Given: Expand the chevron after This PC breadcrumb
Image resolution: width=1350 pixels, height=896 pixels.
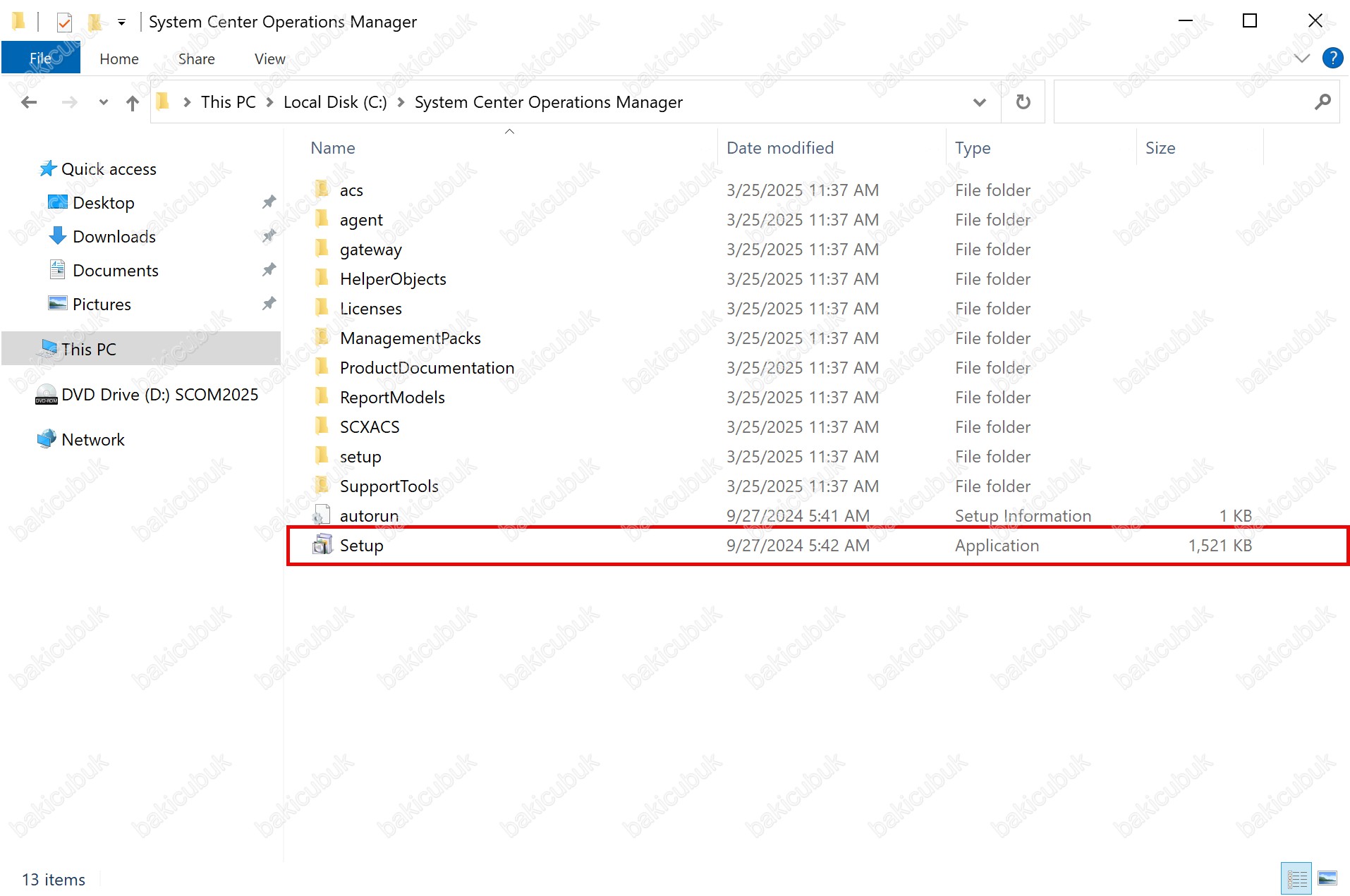Looking at the screenshot, I should tap(269, 102).
